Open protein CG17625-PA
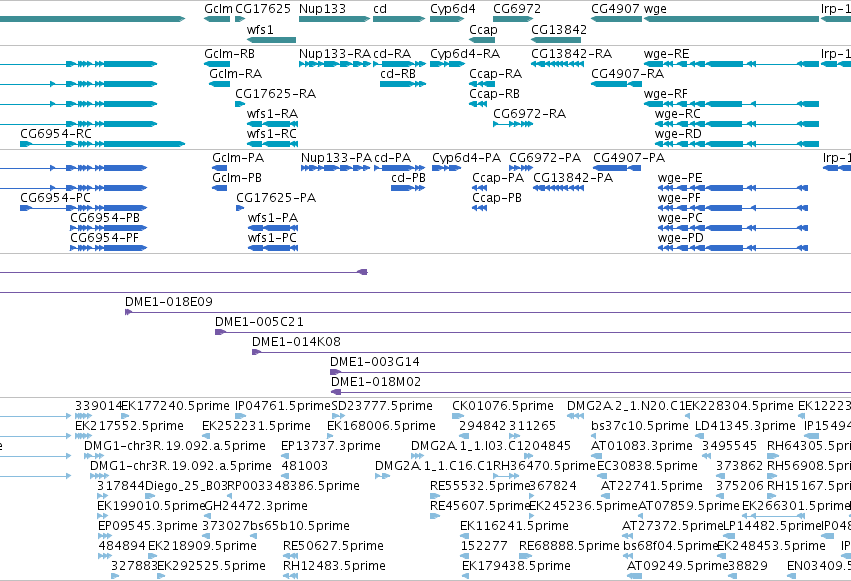 coord(276,197)
